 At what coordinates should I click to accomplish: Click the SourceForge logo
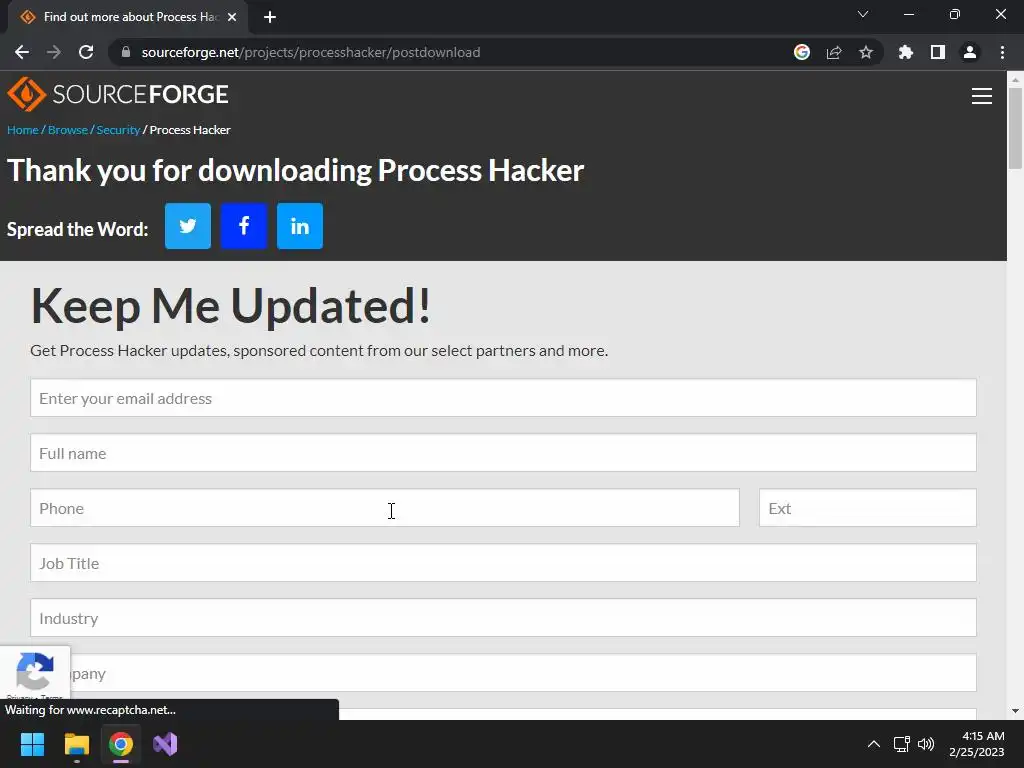pos(118,94)
